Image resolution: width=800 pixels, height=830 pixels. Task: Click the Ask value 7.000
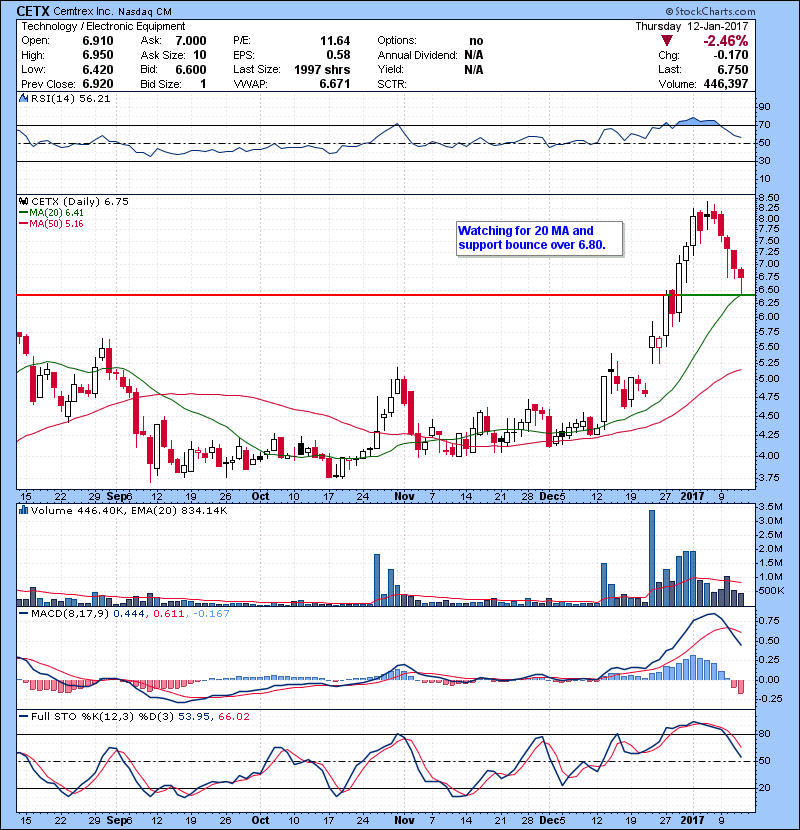191,41
